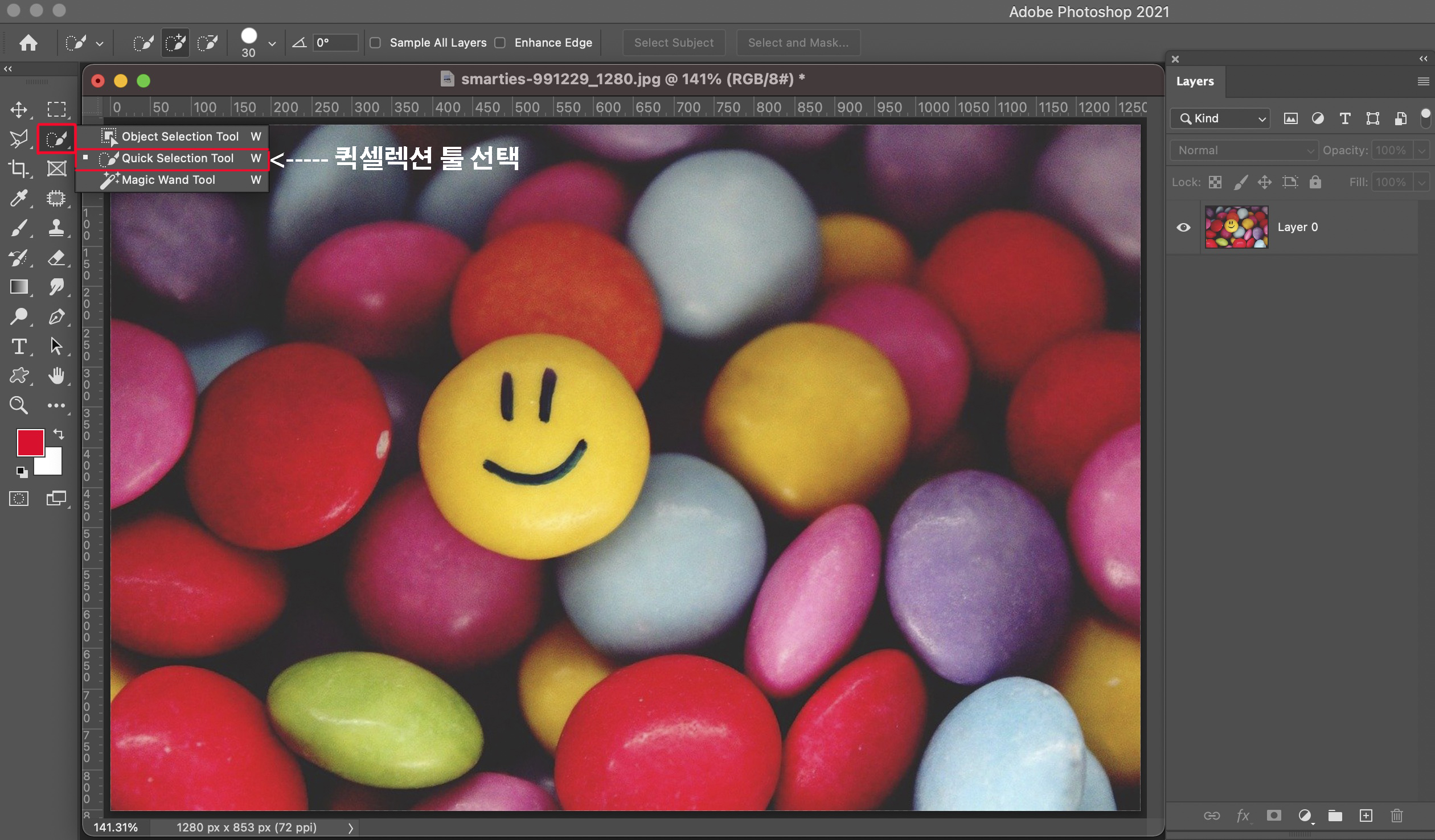Select the Move tool

(x=19, y=109)
